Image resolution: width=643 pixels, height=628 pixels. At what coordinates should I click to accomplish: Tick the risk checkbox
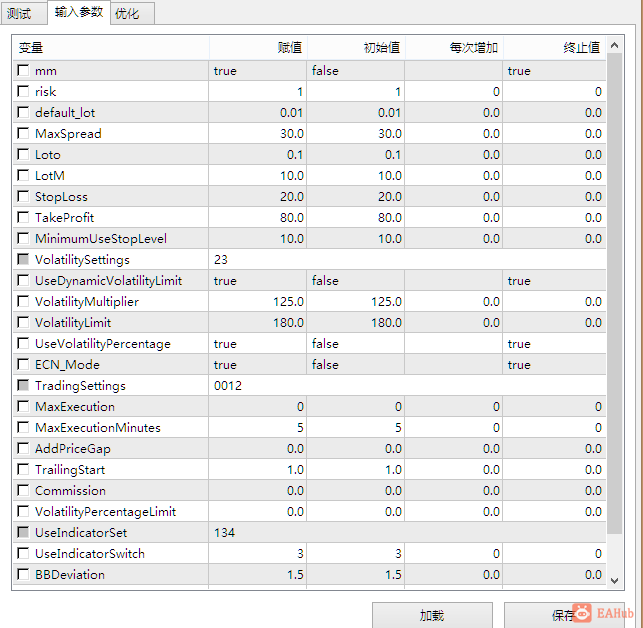click(x=23, y=91)
